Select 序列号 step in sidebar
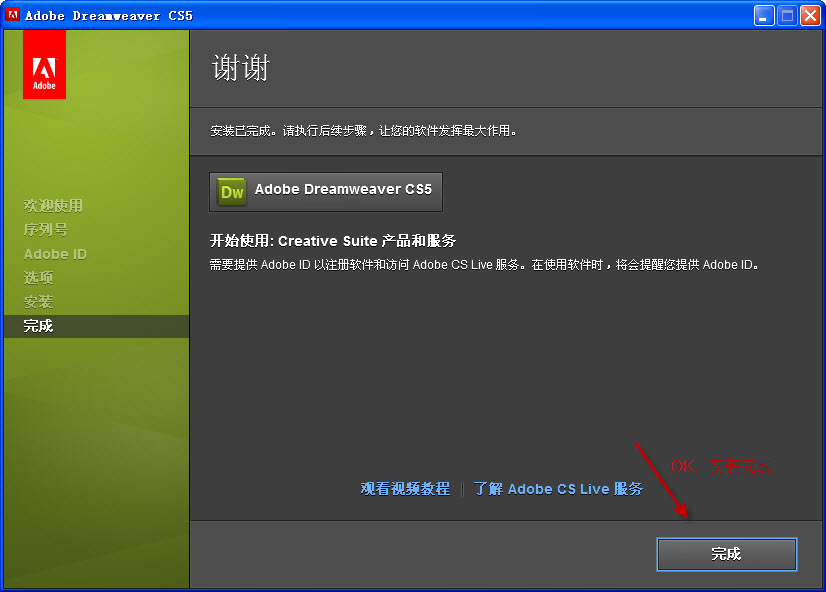The width and height of the screenshot is (826, 592). [x=46, y=230]
